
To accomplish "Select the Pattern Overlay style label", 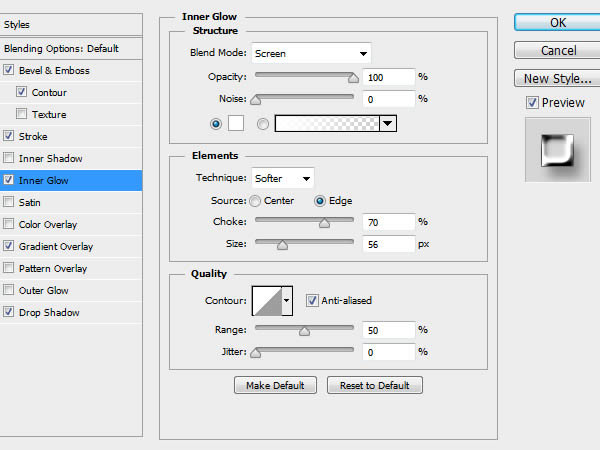I will click(53, 268).
